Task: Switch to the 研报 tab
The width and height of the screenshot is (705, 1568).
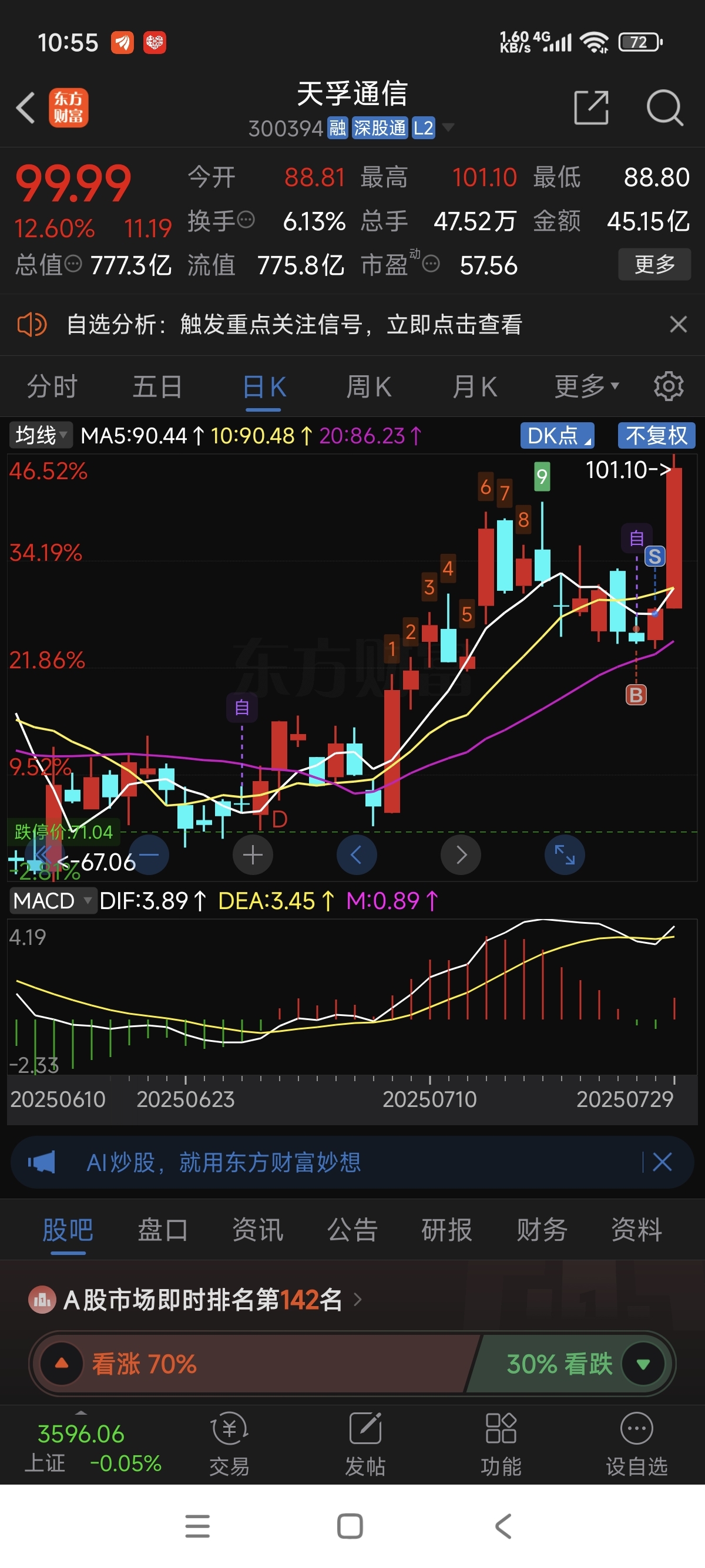Action: coord(447,1230)
